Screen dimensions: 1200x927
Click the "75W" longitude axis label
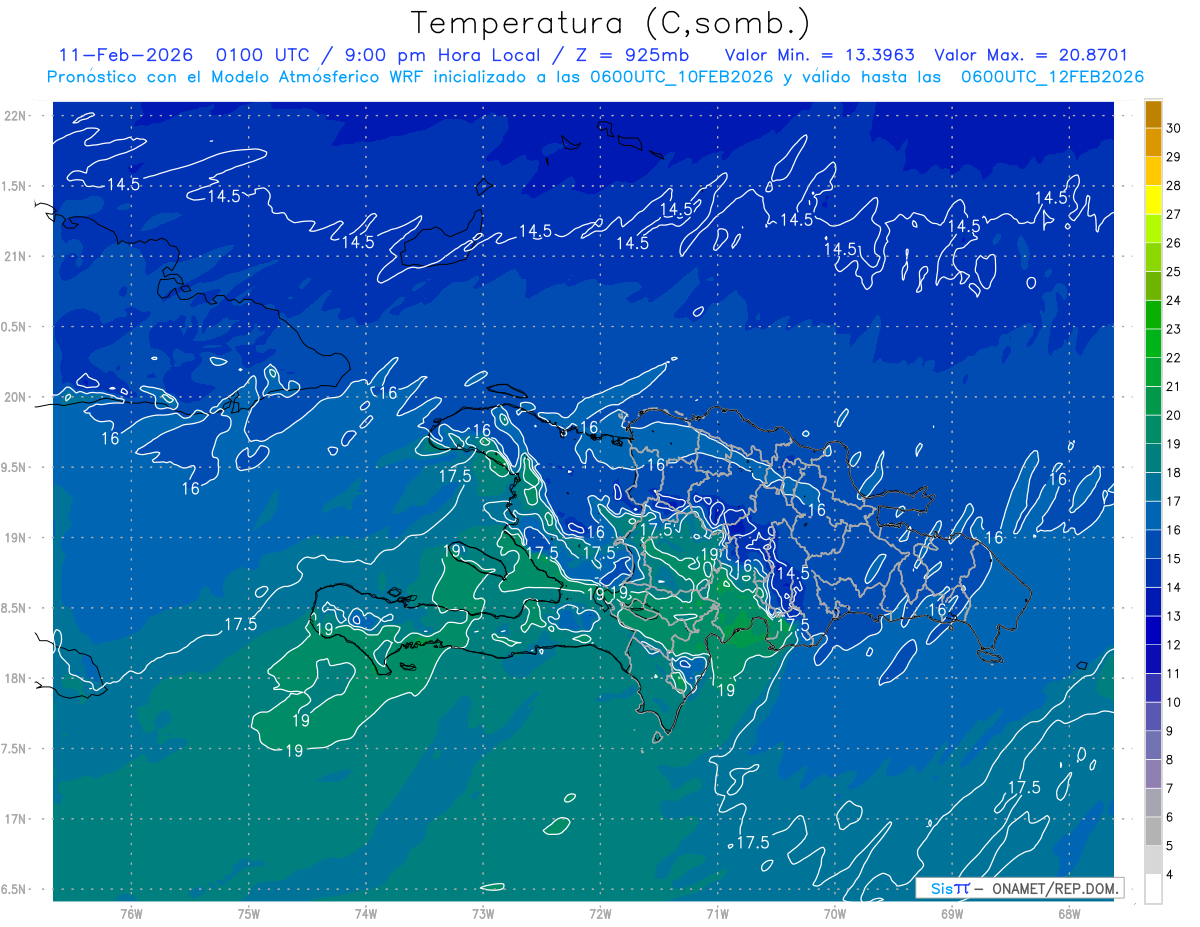(249, 914)
